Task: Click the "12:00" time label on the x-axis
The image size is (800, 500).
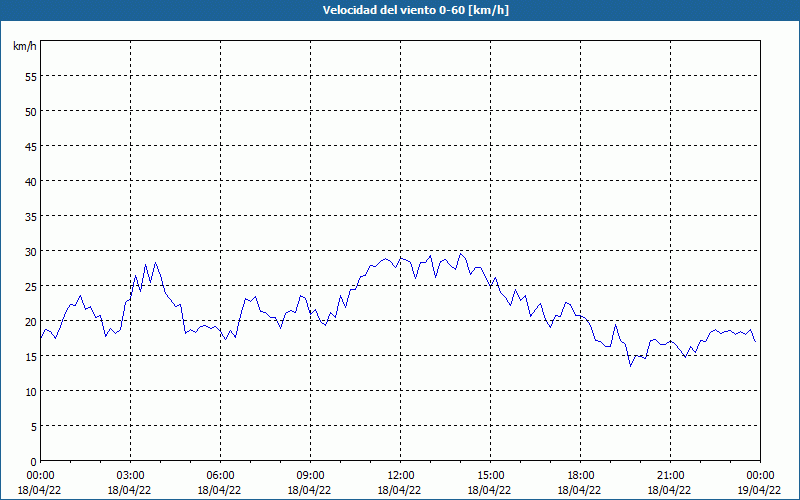Action: (x=401, y=476)
